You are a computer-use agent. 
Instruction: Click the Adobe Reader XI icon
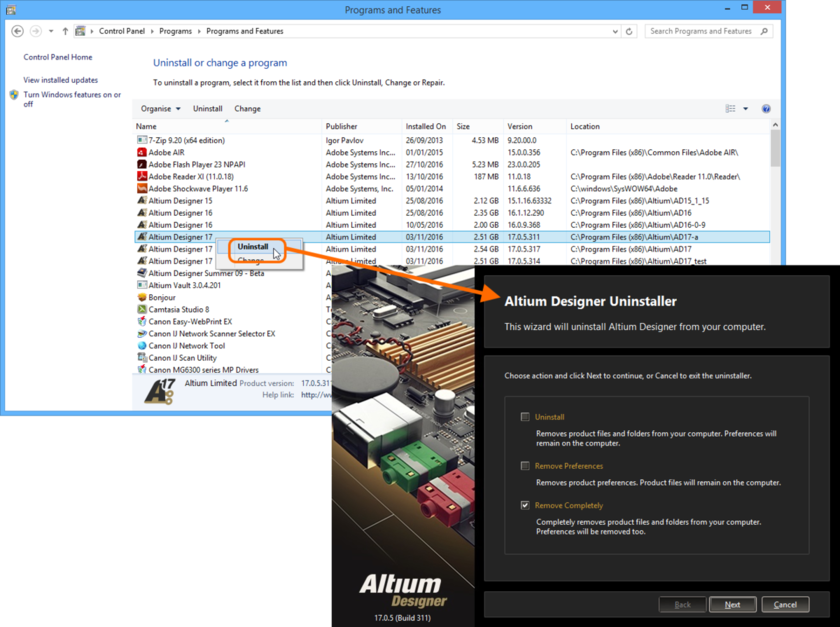point(144,176)
